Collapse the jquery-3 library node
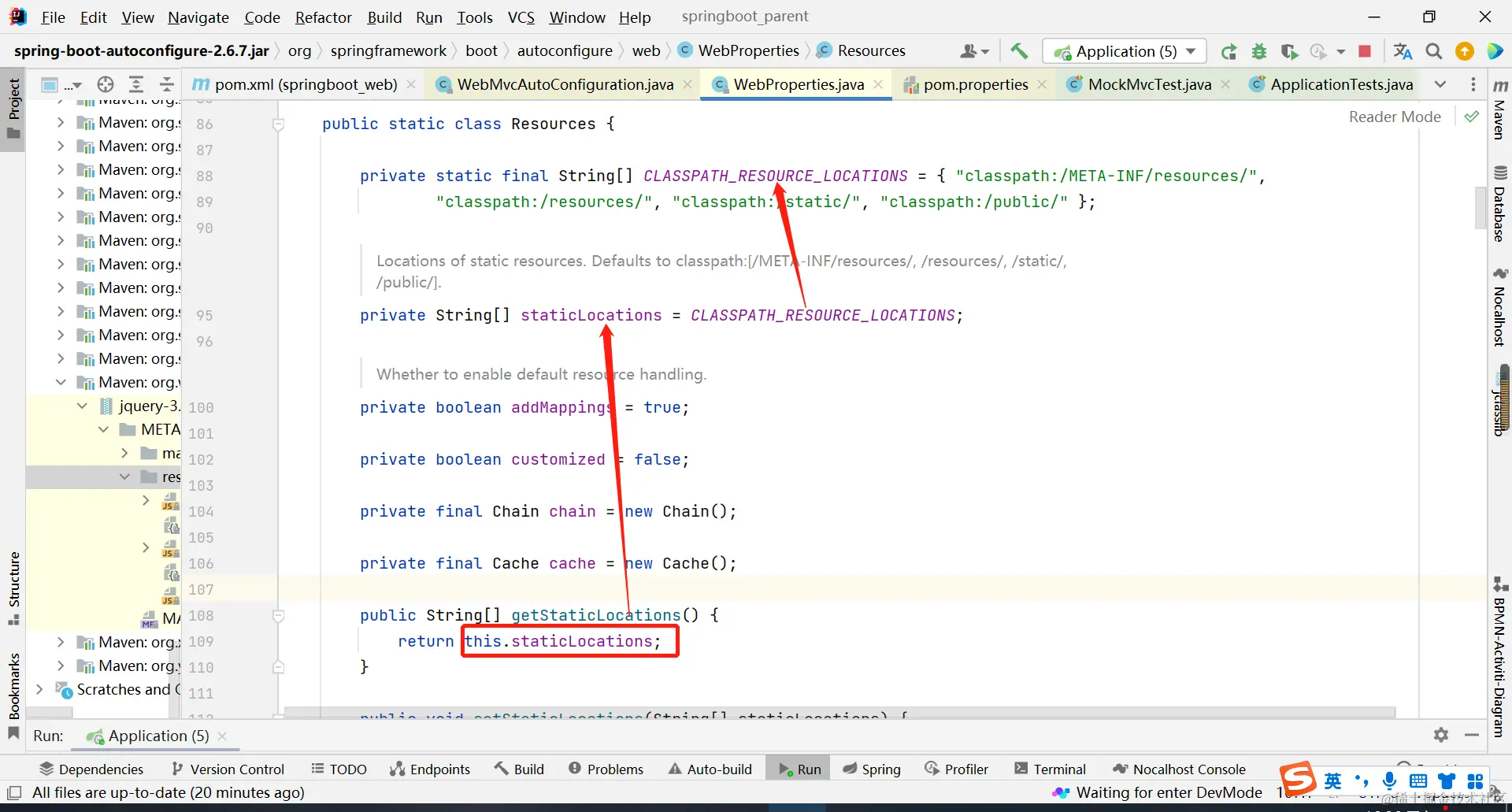 click(x=82, y=406)
